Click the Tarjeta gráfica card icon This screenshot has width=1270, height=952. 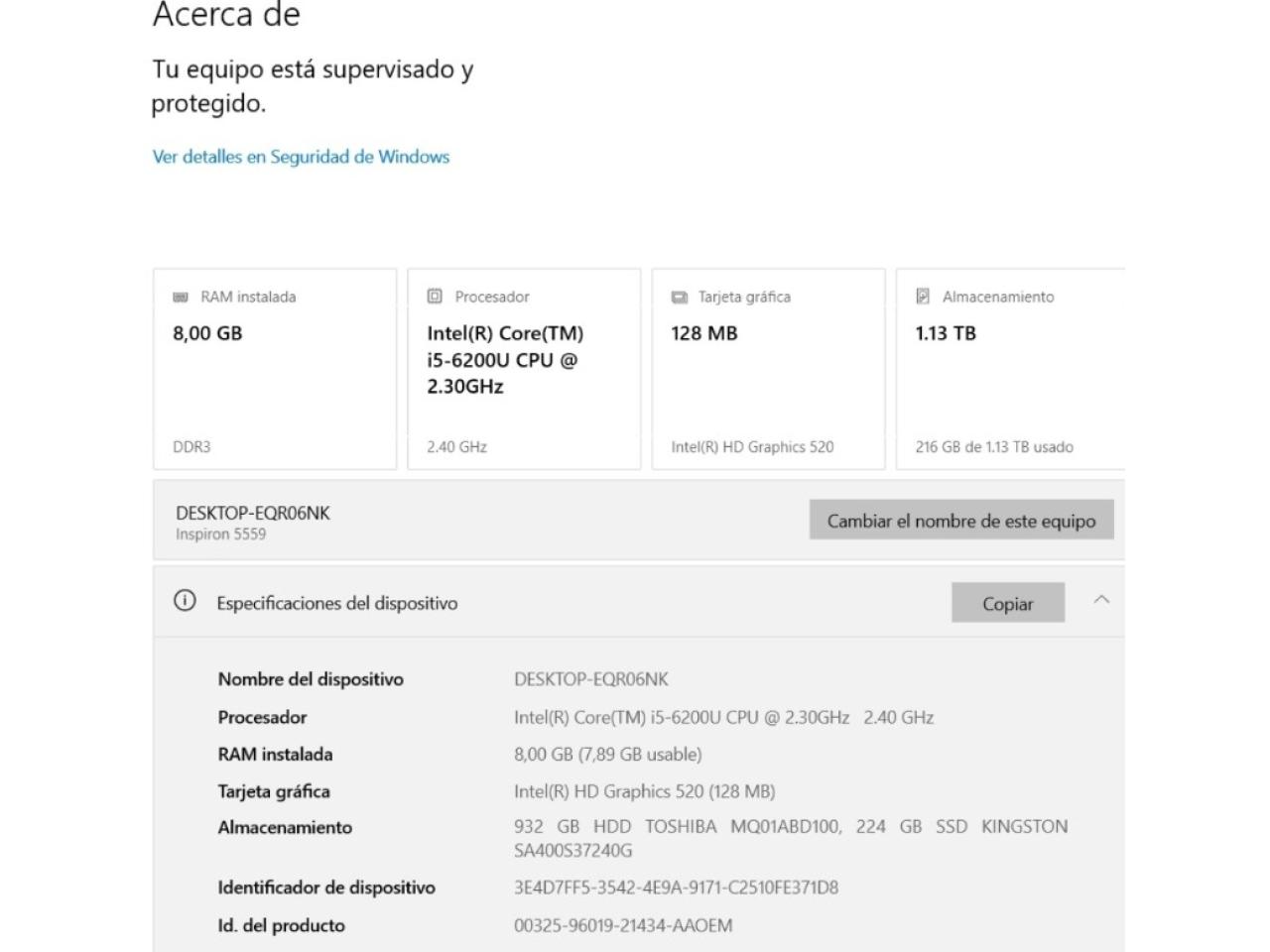[x=680, y=297]
